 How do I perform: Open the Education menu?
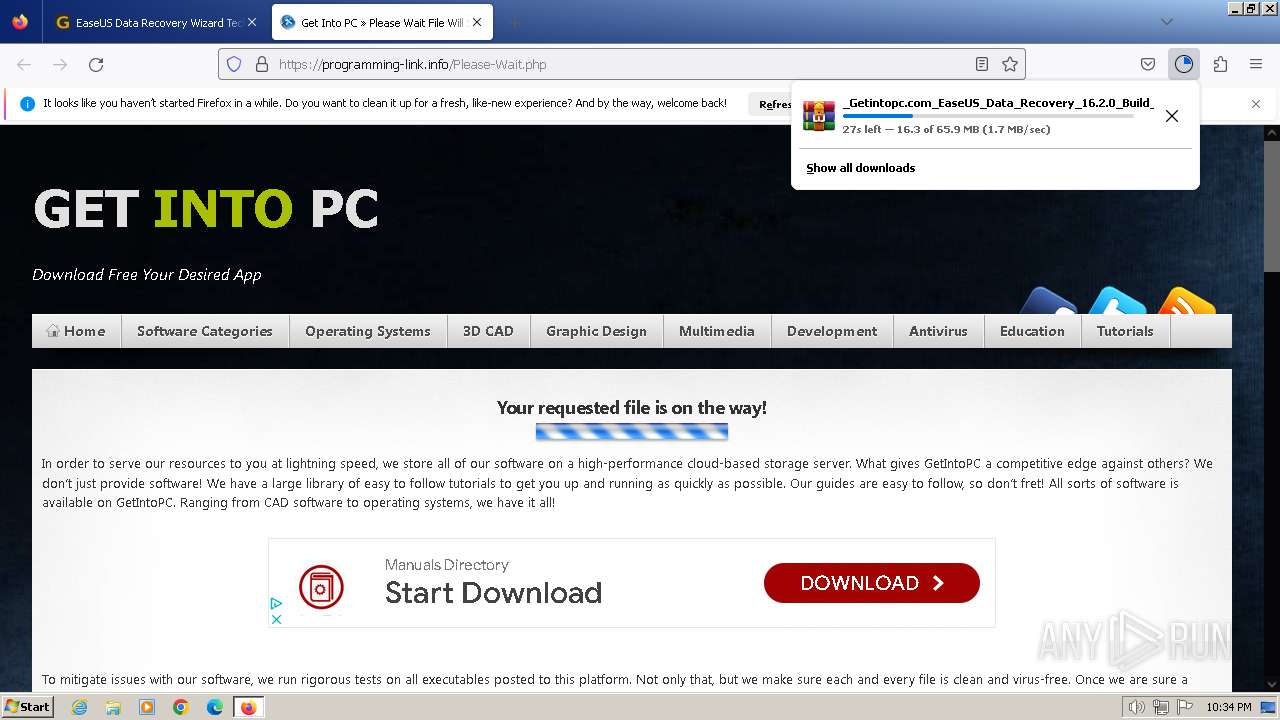click(1032, 331)
